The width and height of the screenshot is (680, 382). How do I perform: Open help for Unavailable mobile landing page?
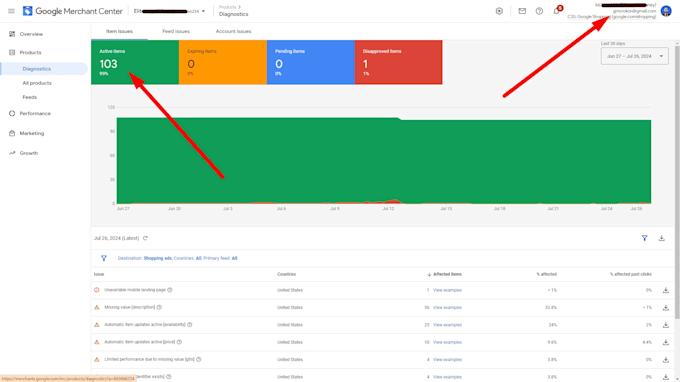click(x=170, y=290)
